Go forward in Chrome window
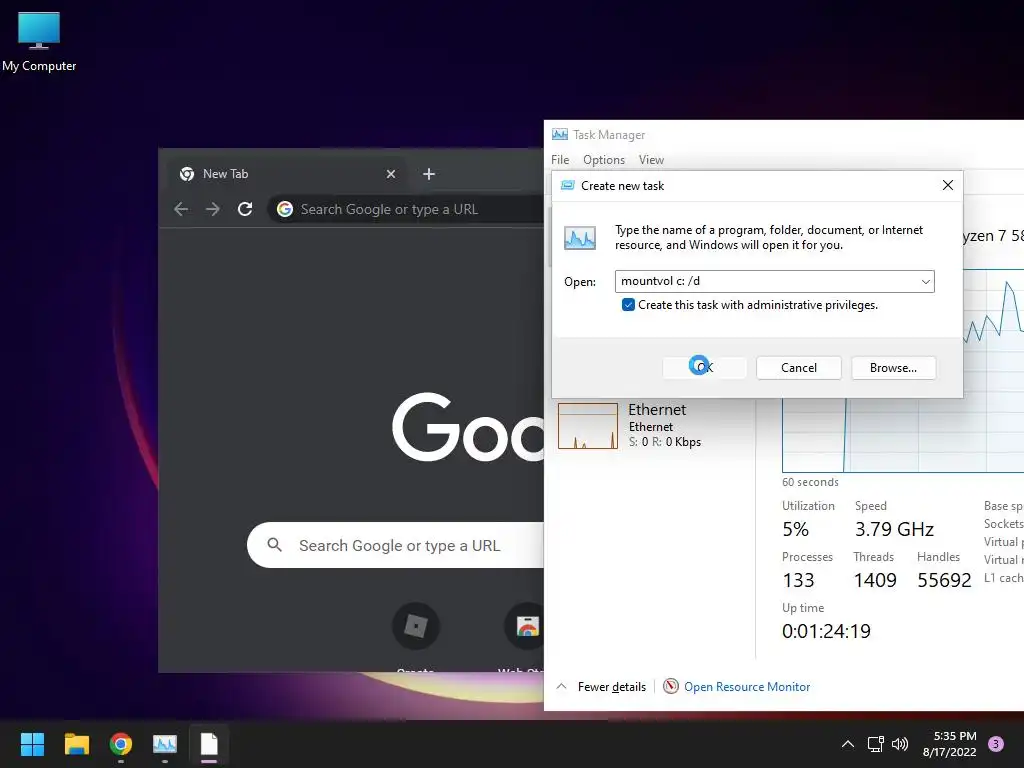 [x=213, y=209]
